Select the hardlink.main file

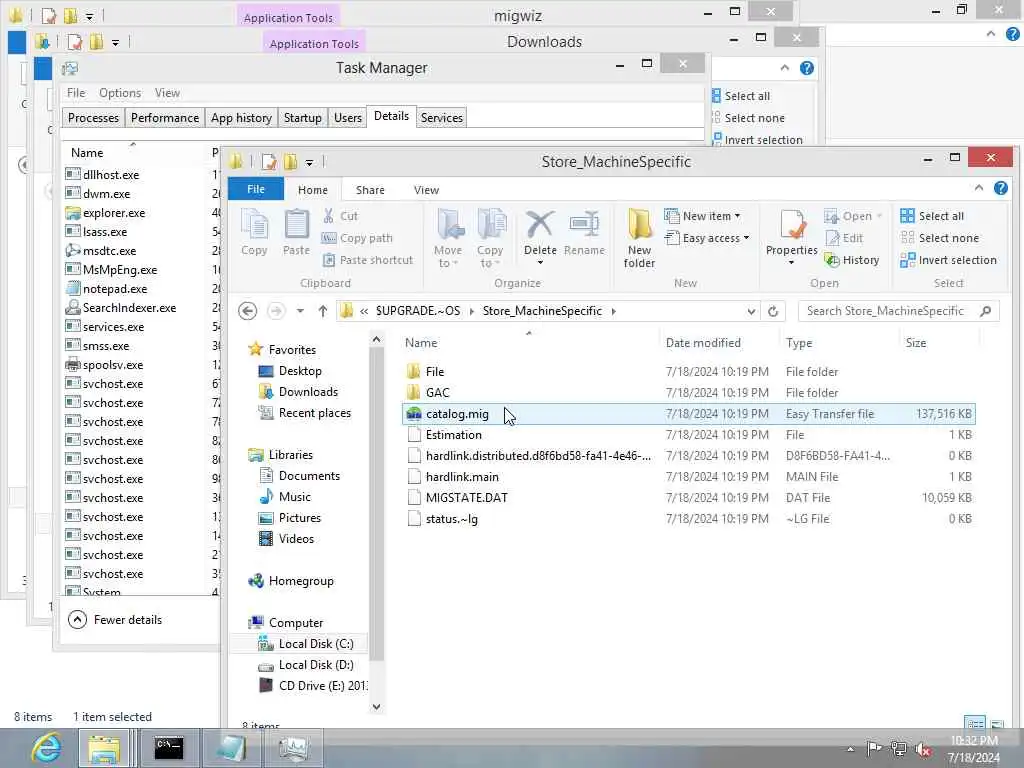click(x=689, y=477)
